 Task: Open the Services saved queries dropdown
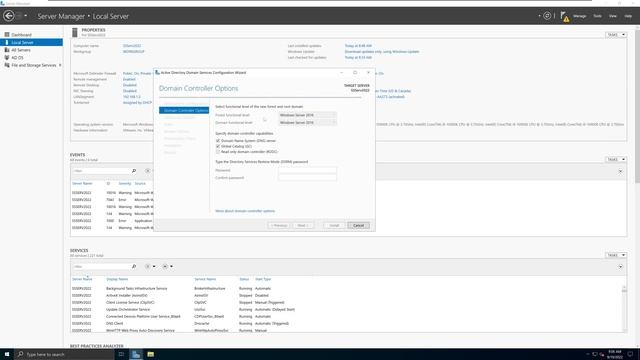(167, 267)
